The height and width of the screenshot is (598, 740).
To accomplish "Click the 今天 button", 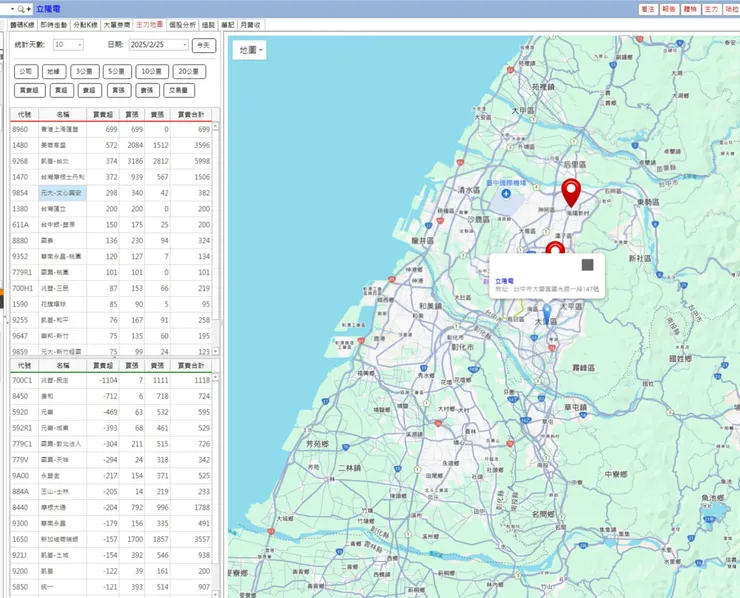I will tap(204, 45).
